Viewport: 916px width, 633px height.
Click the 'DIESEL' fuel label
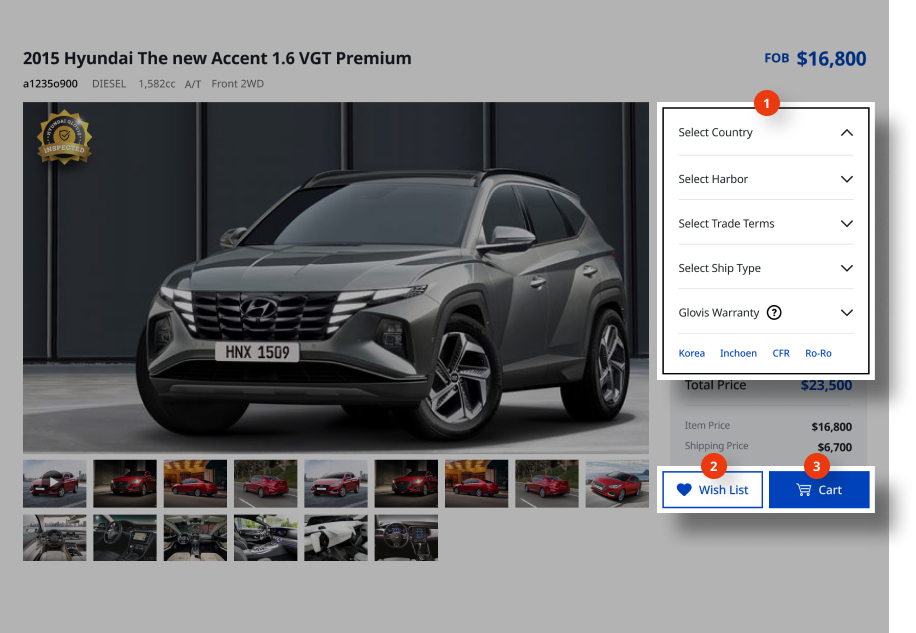coord(109,84)
